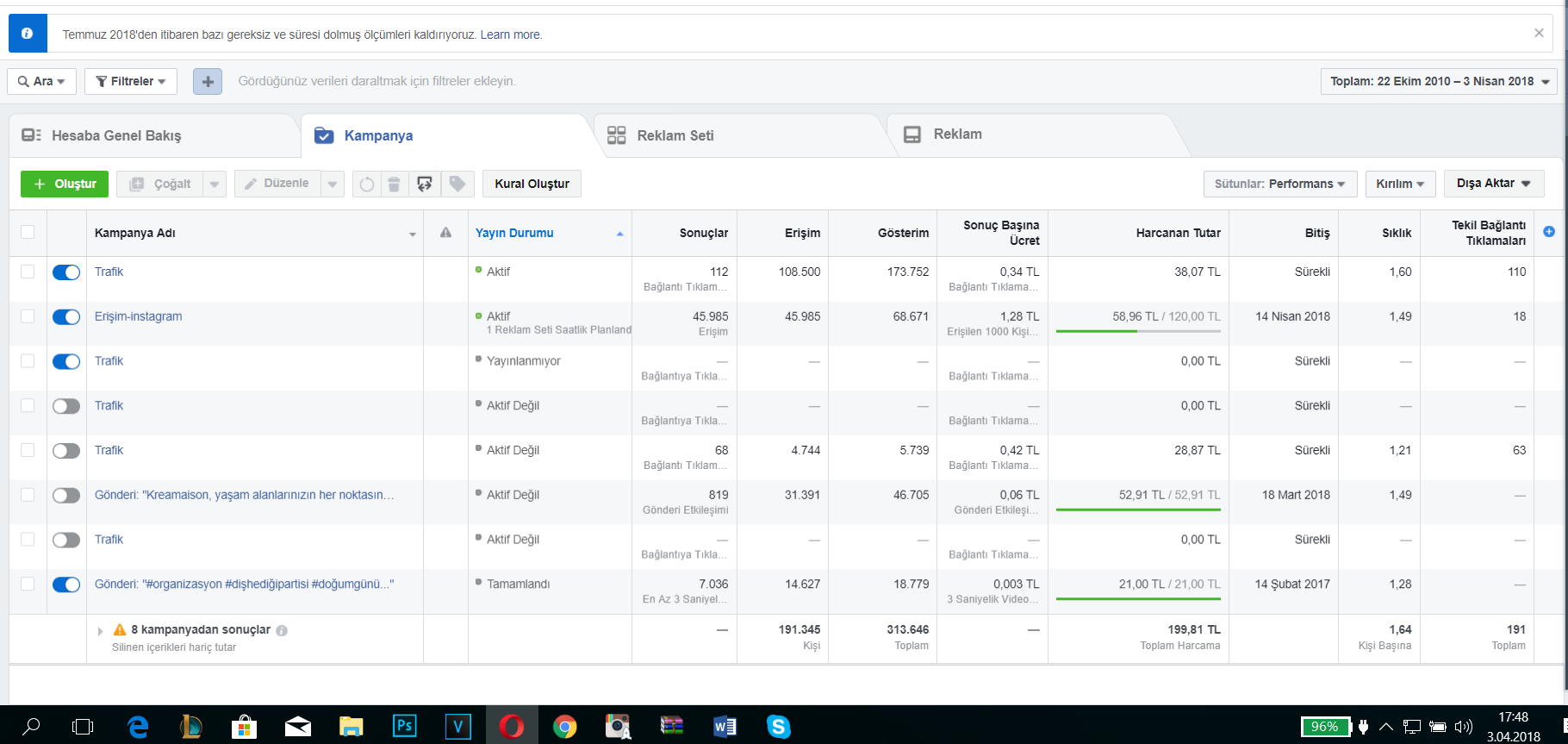Expand the Filtreler dropdown
Screen dimensions: 1568x744
131,81
